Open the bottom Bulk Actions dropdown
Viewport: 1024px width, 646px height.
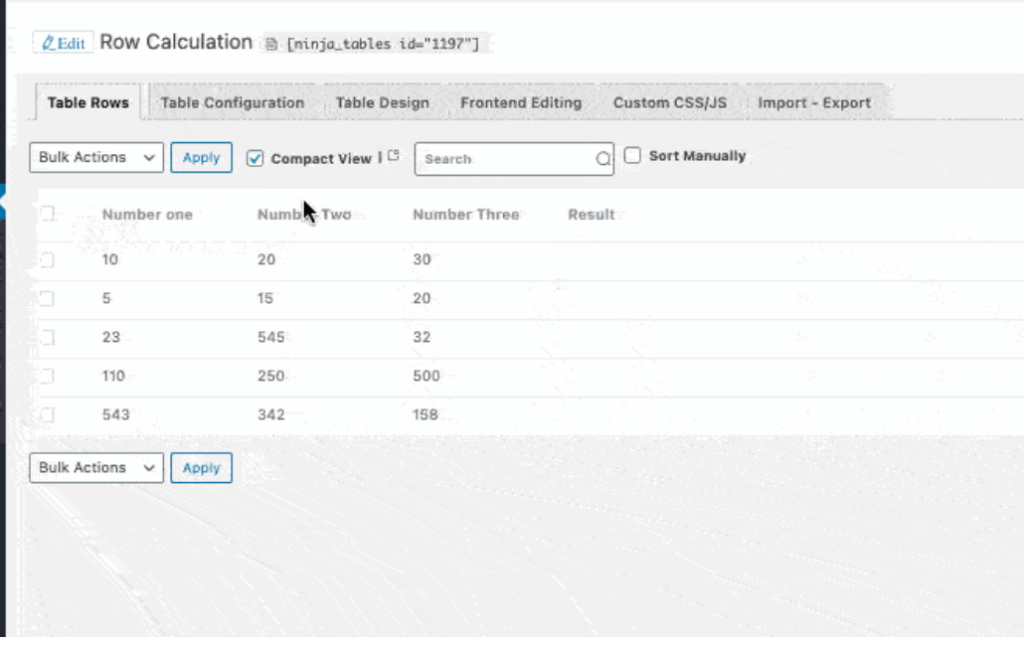tap(97, 468)
